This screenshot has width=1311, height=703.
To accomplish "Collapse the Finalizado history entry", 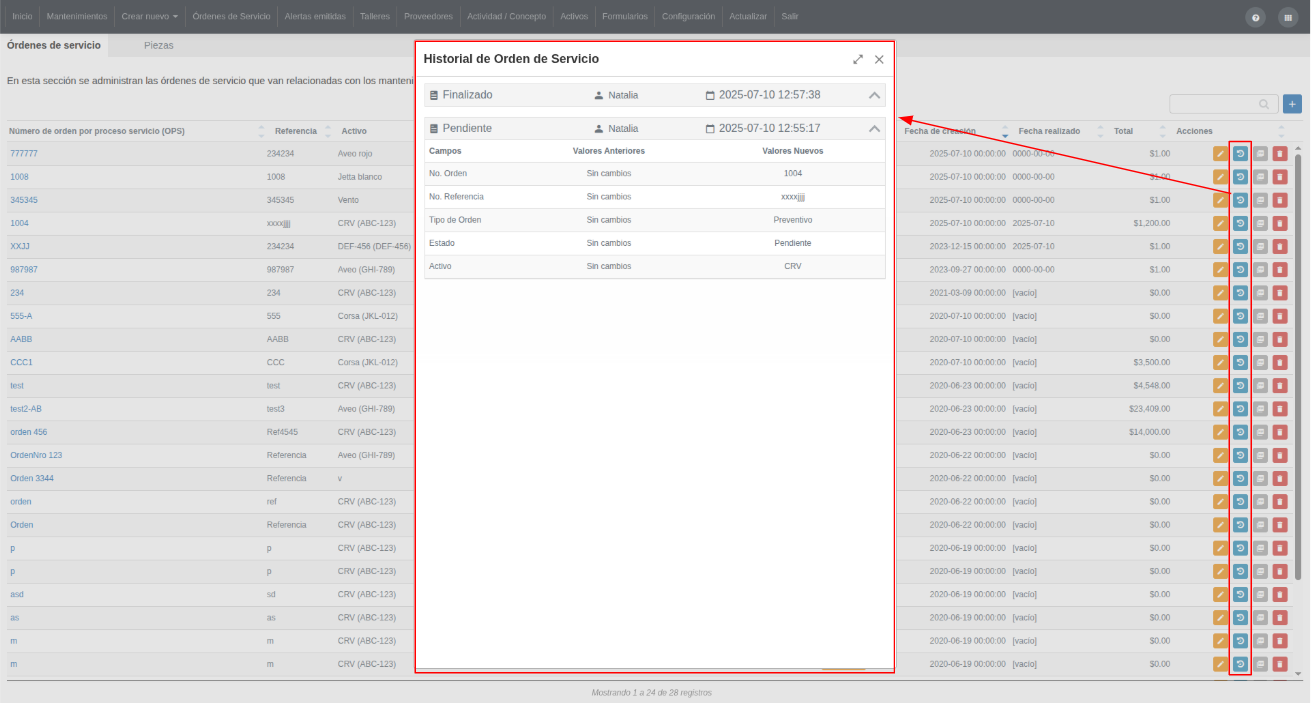I will tap(875, 95).
